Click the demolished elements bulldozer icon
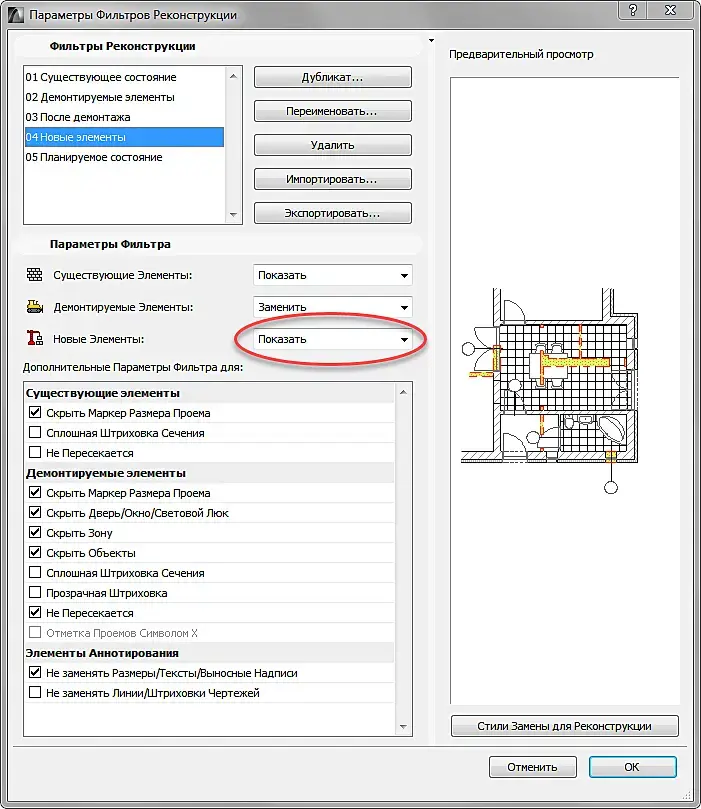Image resolution: width=701 pixels, height=809 pixels. point(35,306)
